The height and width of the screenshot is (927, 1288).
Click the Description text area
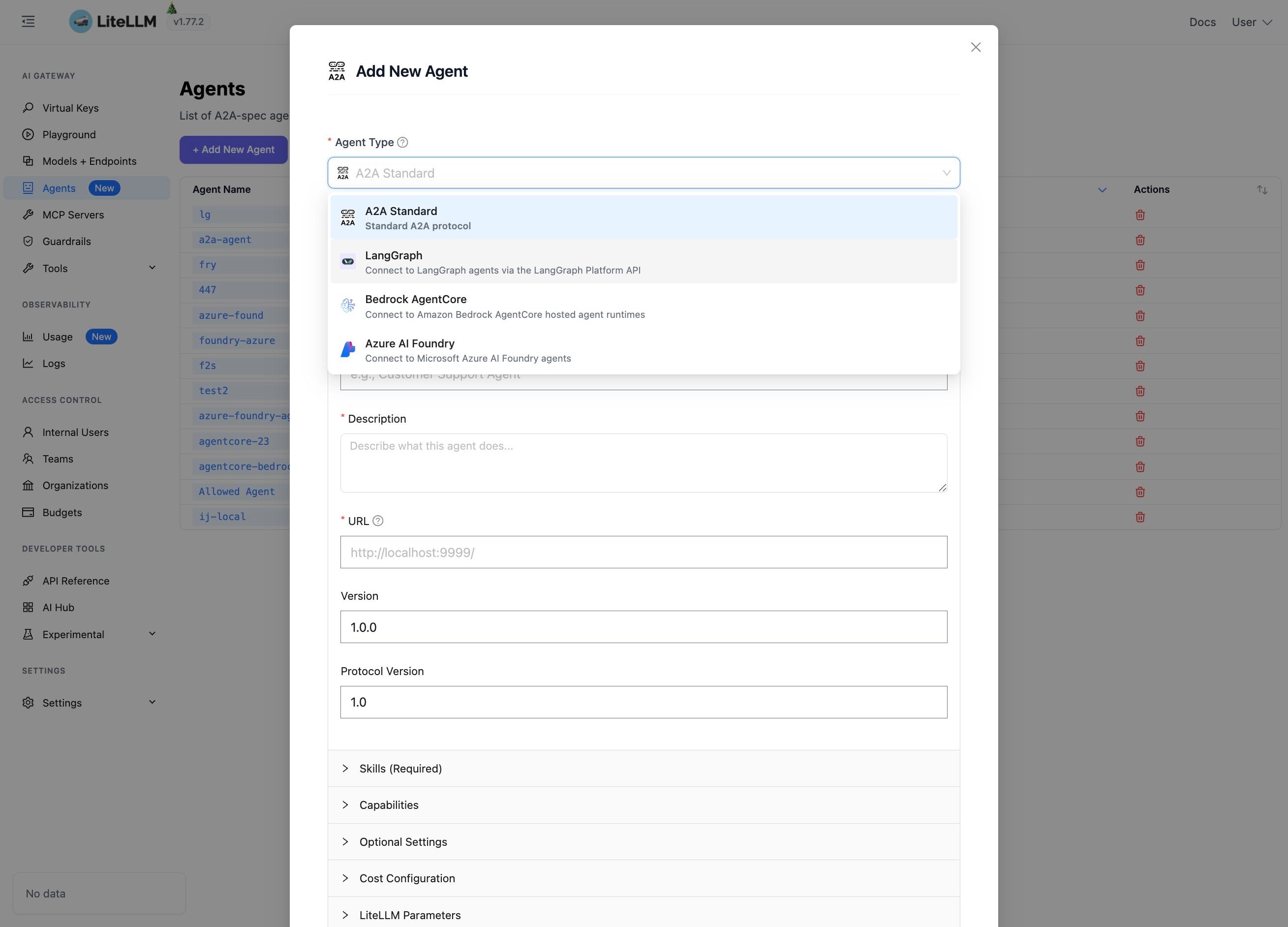coord(644,463)
